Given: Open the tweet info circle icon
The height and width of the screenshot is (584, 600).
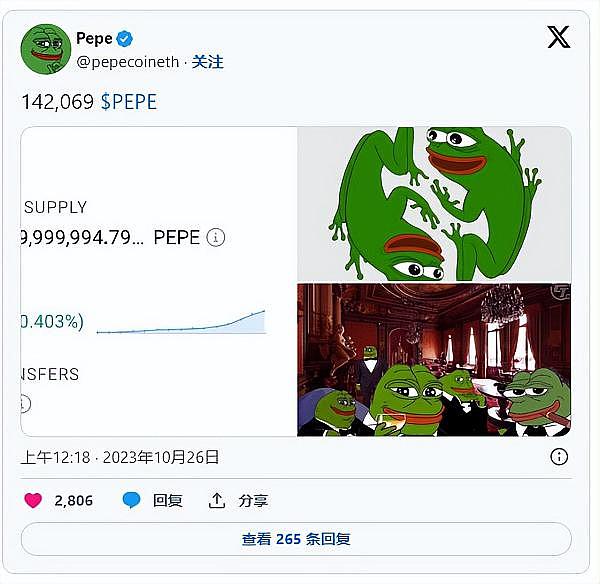Looking at the screenshot, I should [x=559, y=457].
